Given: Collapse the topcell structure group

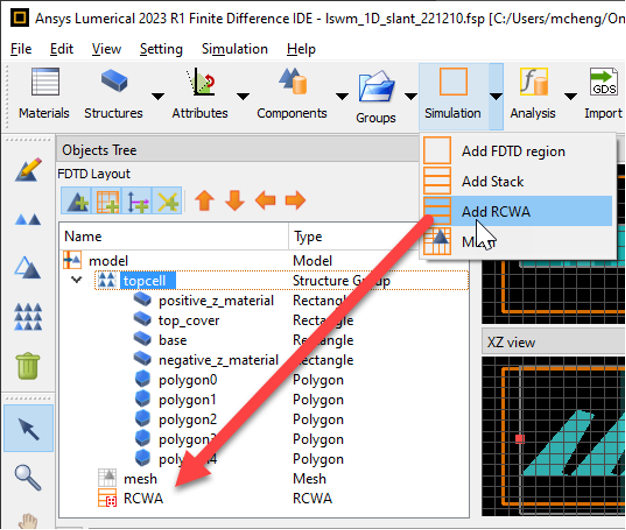Looking at the screenshot, I should 76,280.
